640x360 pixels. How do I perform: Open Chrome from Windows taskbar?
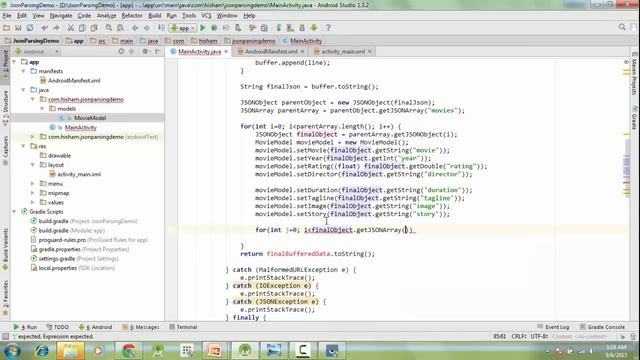129,351
